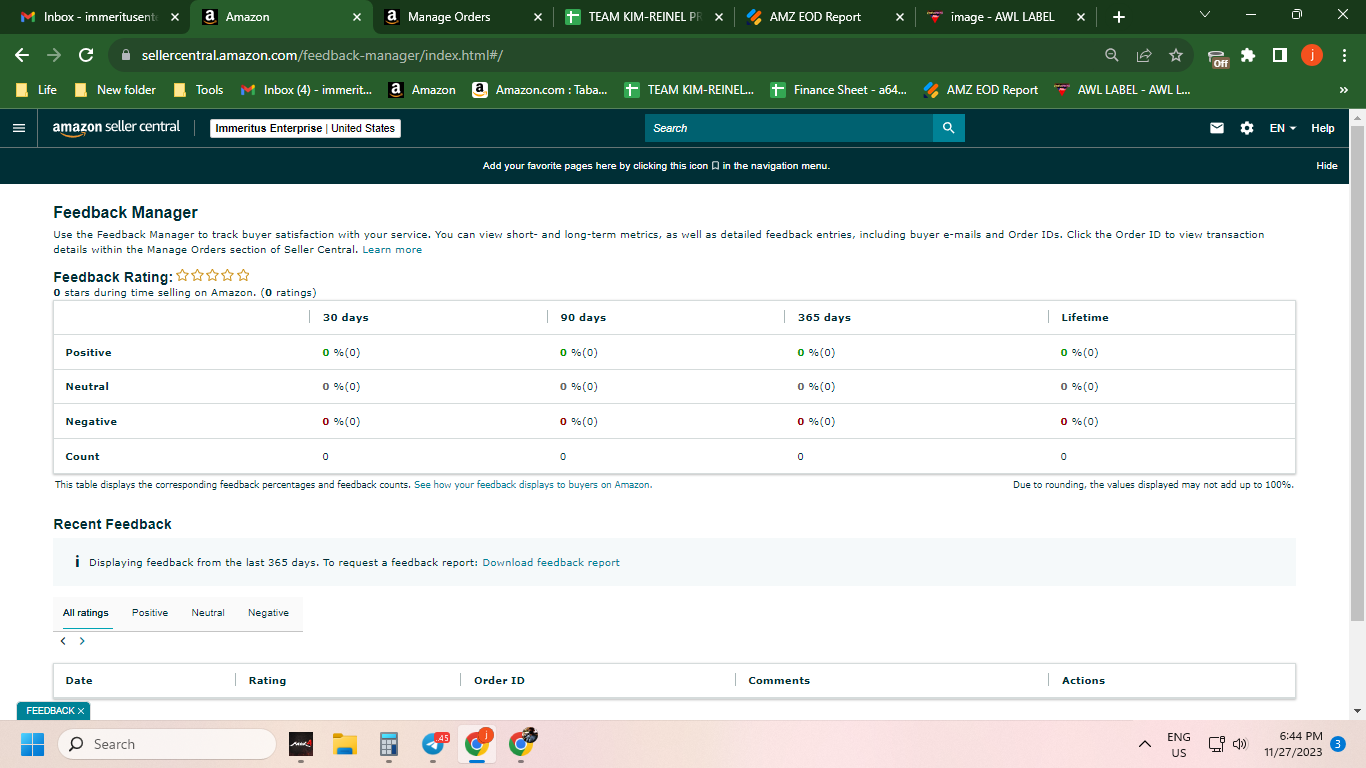This screenshot has width=1366, height=768.
Task: Launch Calculator from the taskbar
Action: pos(389,744)
